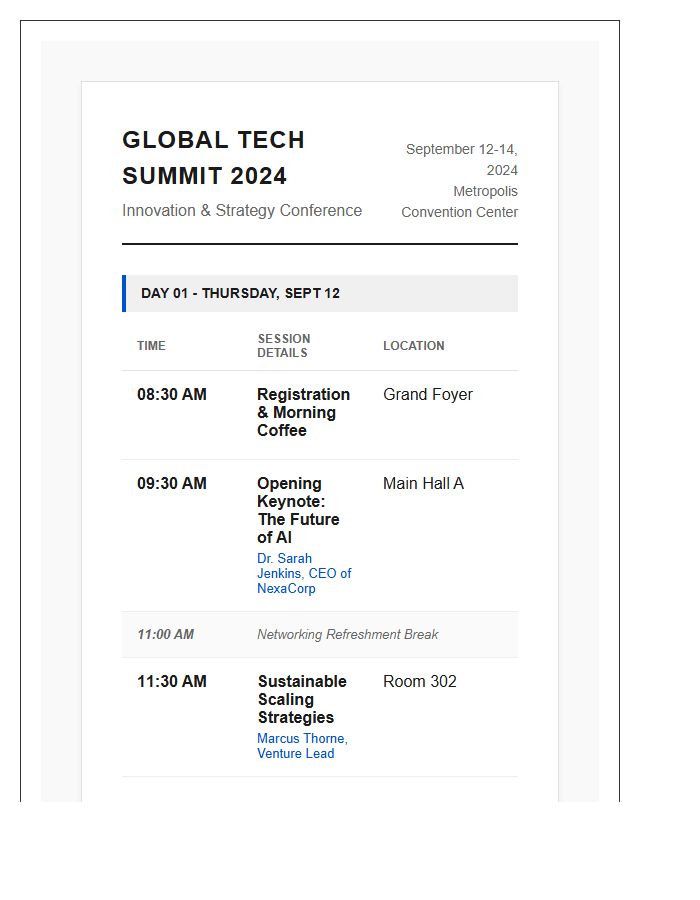Click the Metropolis Convention Center venue text
Screen dimensions: 700x900
pos(459,201)
